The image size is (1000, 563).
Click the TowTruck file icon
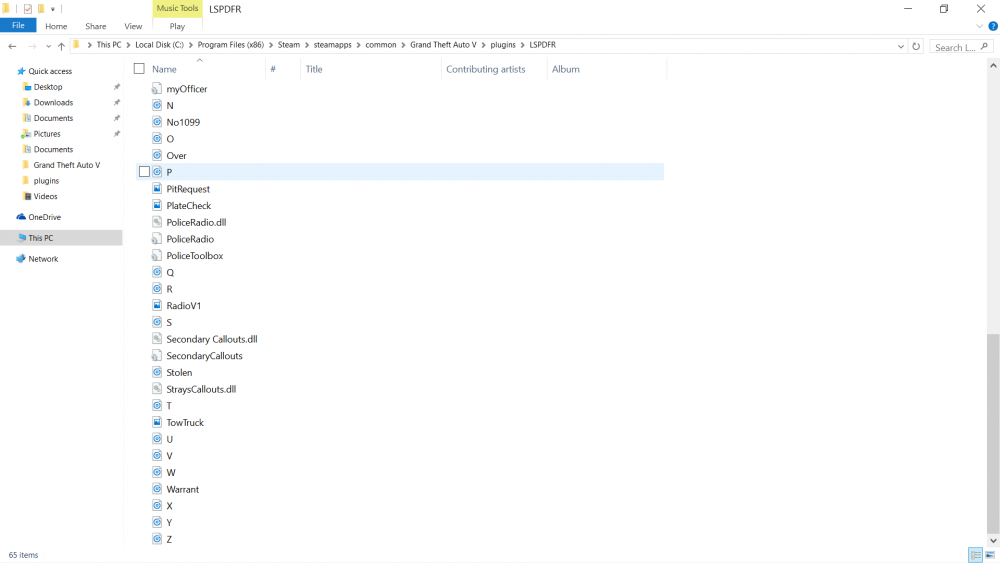(x=157, y=422)
